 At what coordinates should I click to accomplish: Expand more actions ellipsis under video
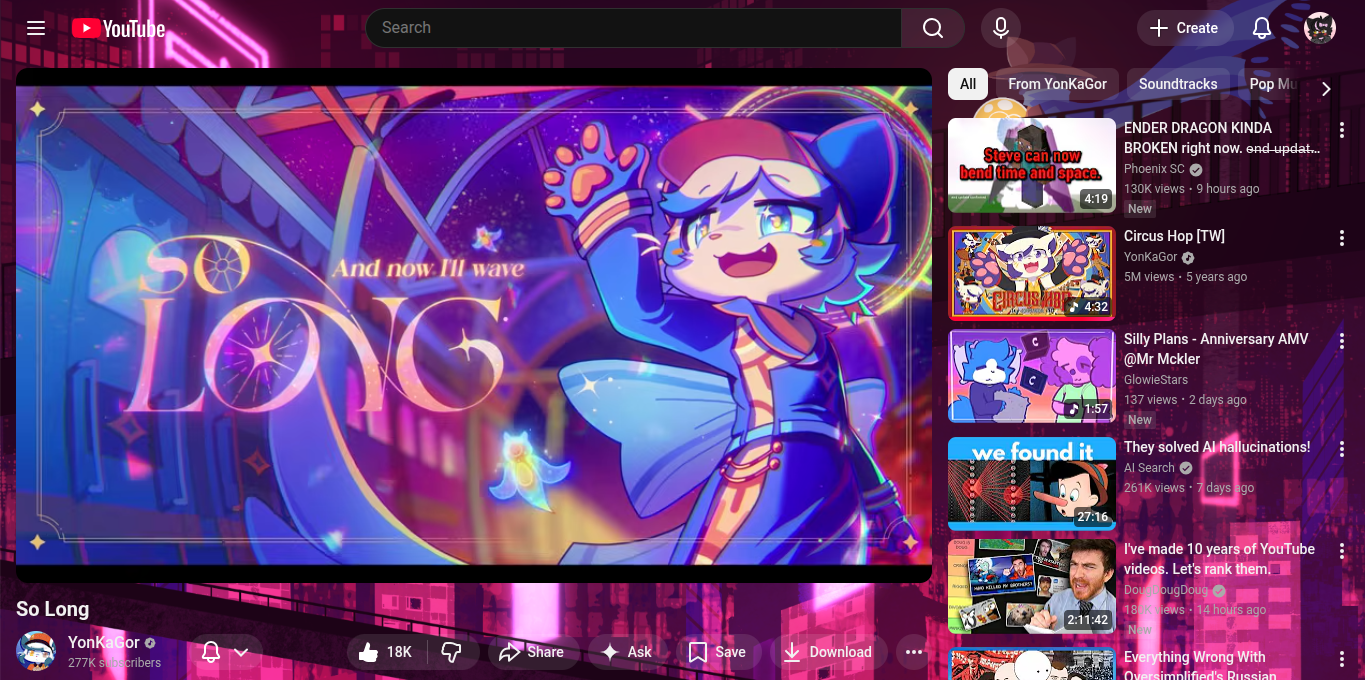[x=913, y=652]
